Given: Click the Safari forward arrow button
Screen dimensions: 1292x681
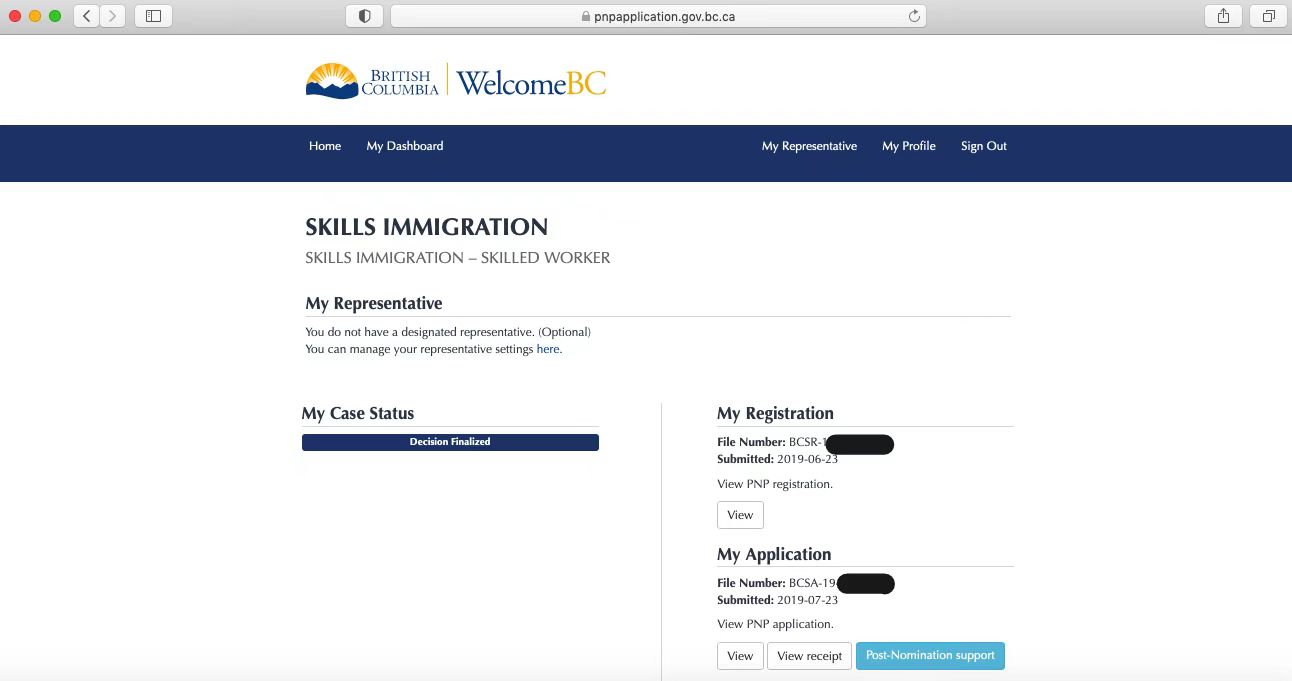Looking at the screenshot, I should pyautogui.click(x=113, y=16).
